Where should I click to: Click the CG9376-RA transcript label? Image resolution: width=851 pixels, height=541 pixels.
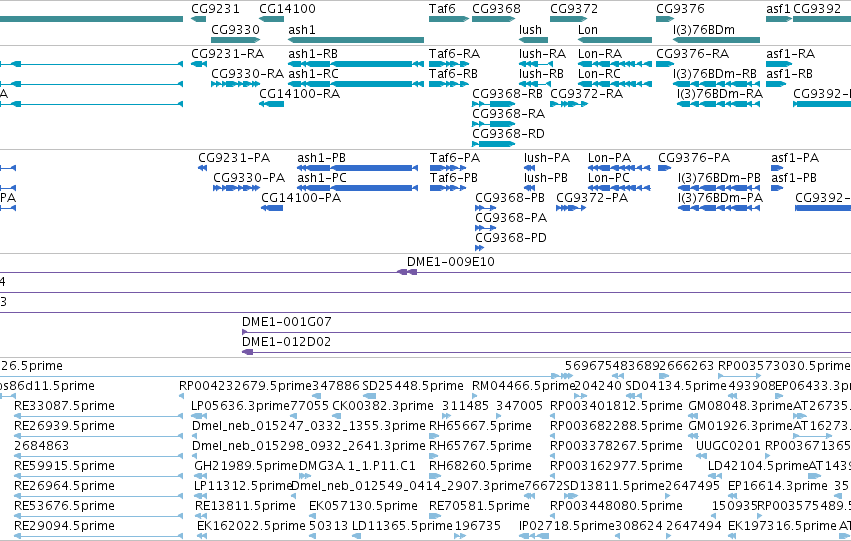click(x=693, y=54)
